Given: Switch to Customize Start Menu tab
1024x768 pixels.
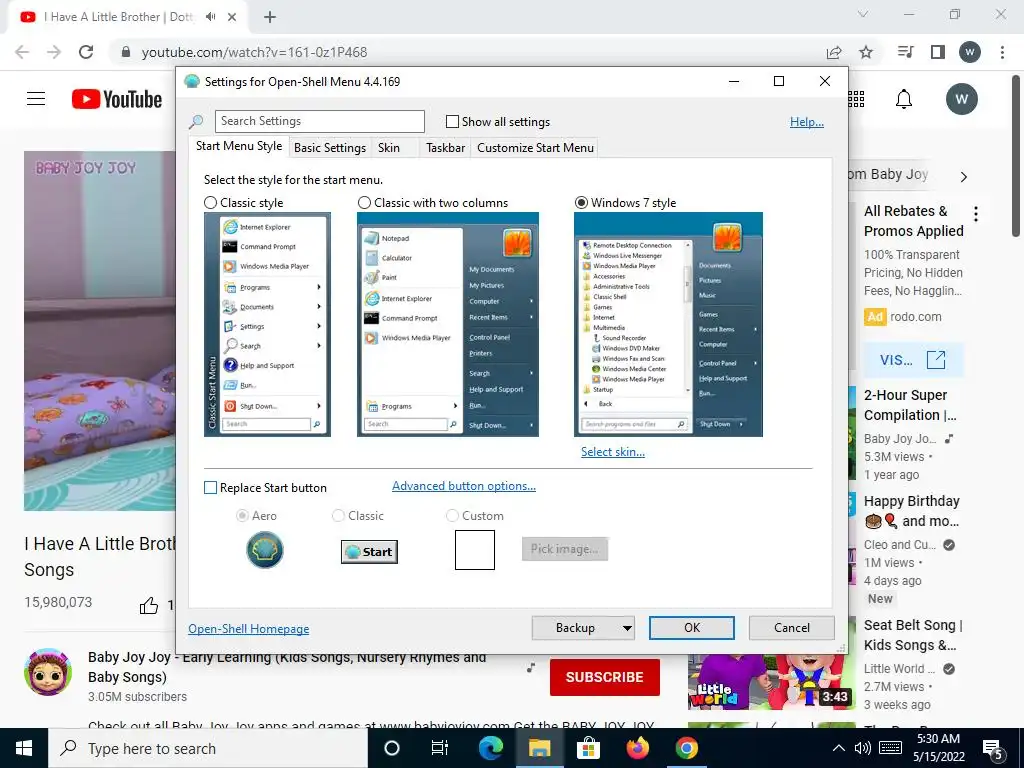Looking at the screenshot, I should pyautogui.click(x=536, y=148).
